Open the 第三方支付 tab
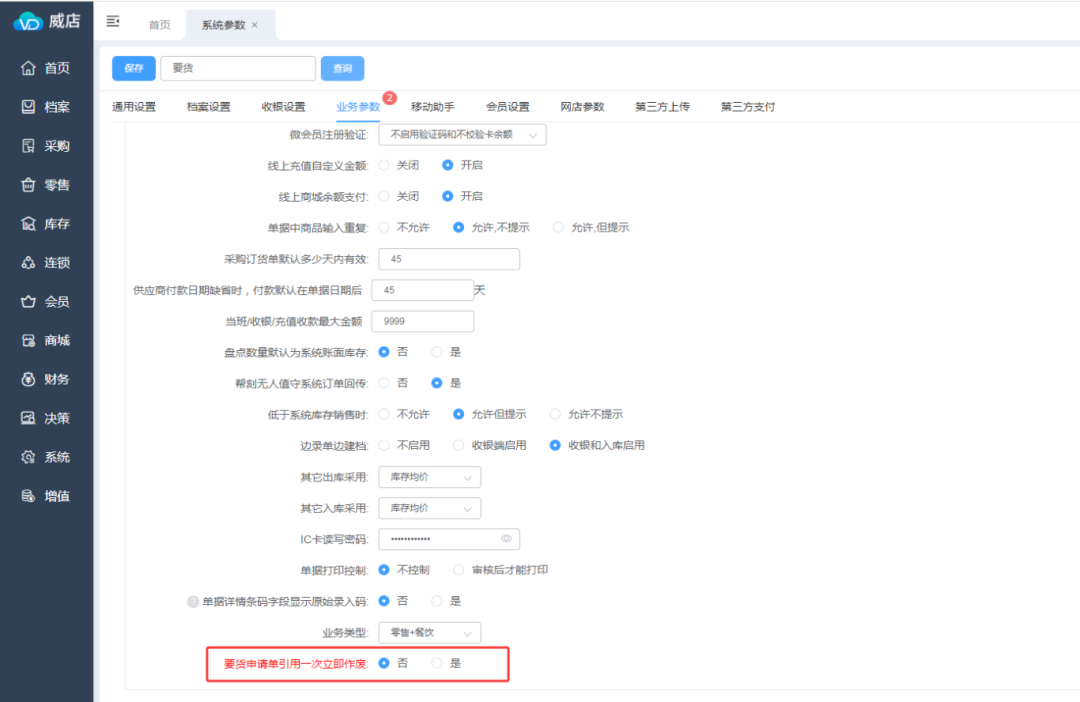The width and height of the screenshot is (1080, 702). pos(747,107)
